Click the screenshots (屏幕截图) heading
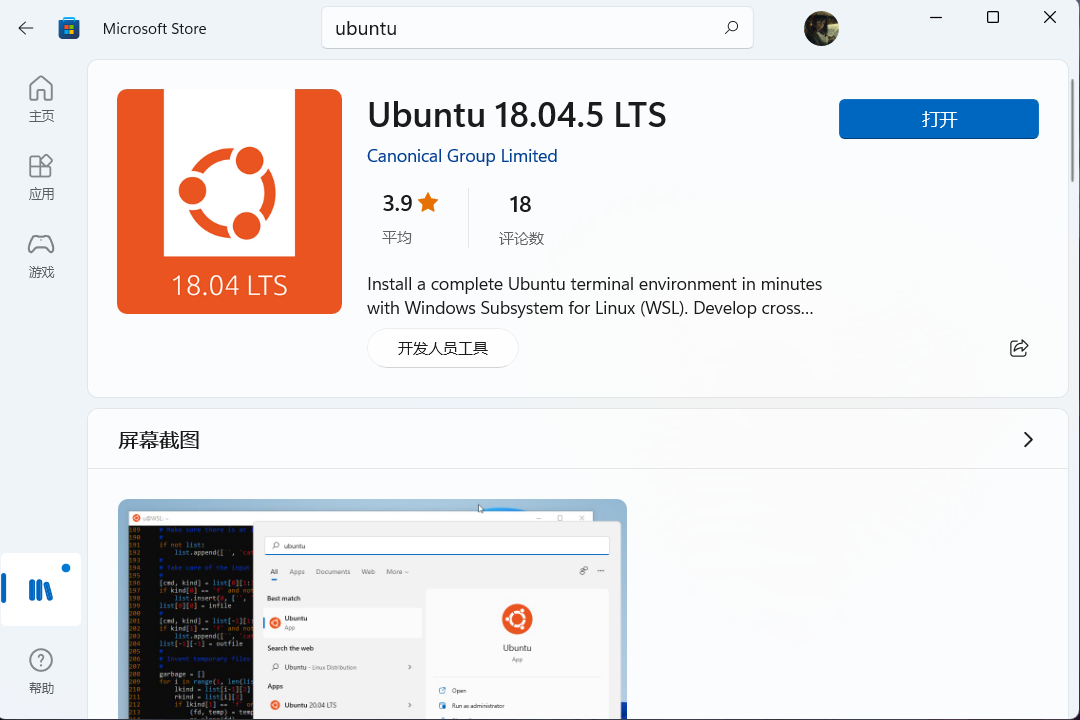The height and width of the screenshot is (720, 1080). [x=159, y=440]
